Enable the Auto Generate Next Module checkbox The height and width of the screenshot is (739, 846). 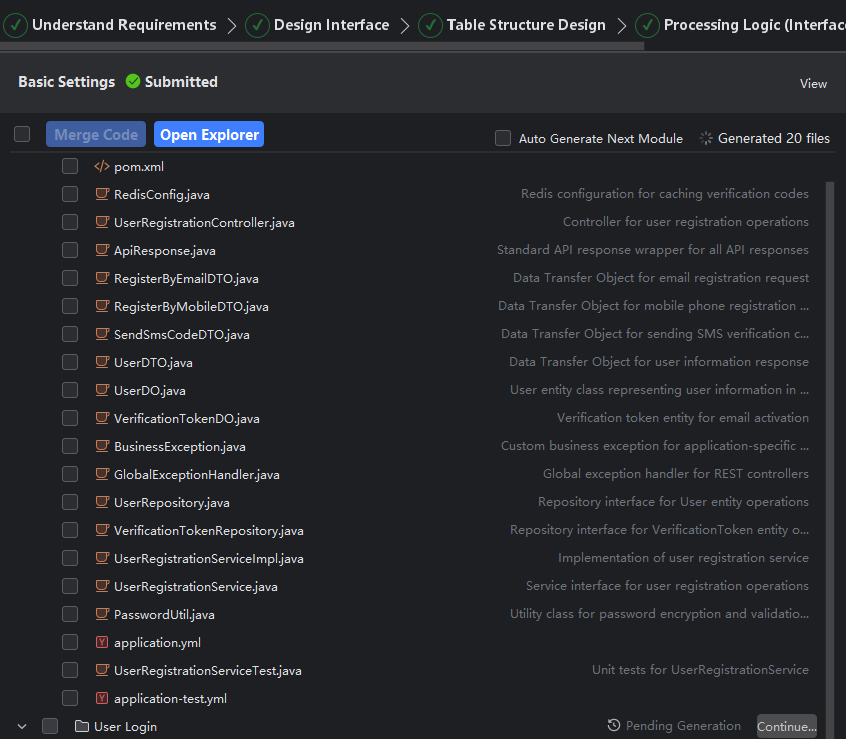[x=503, y=139]
